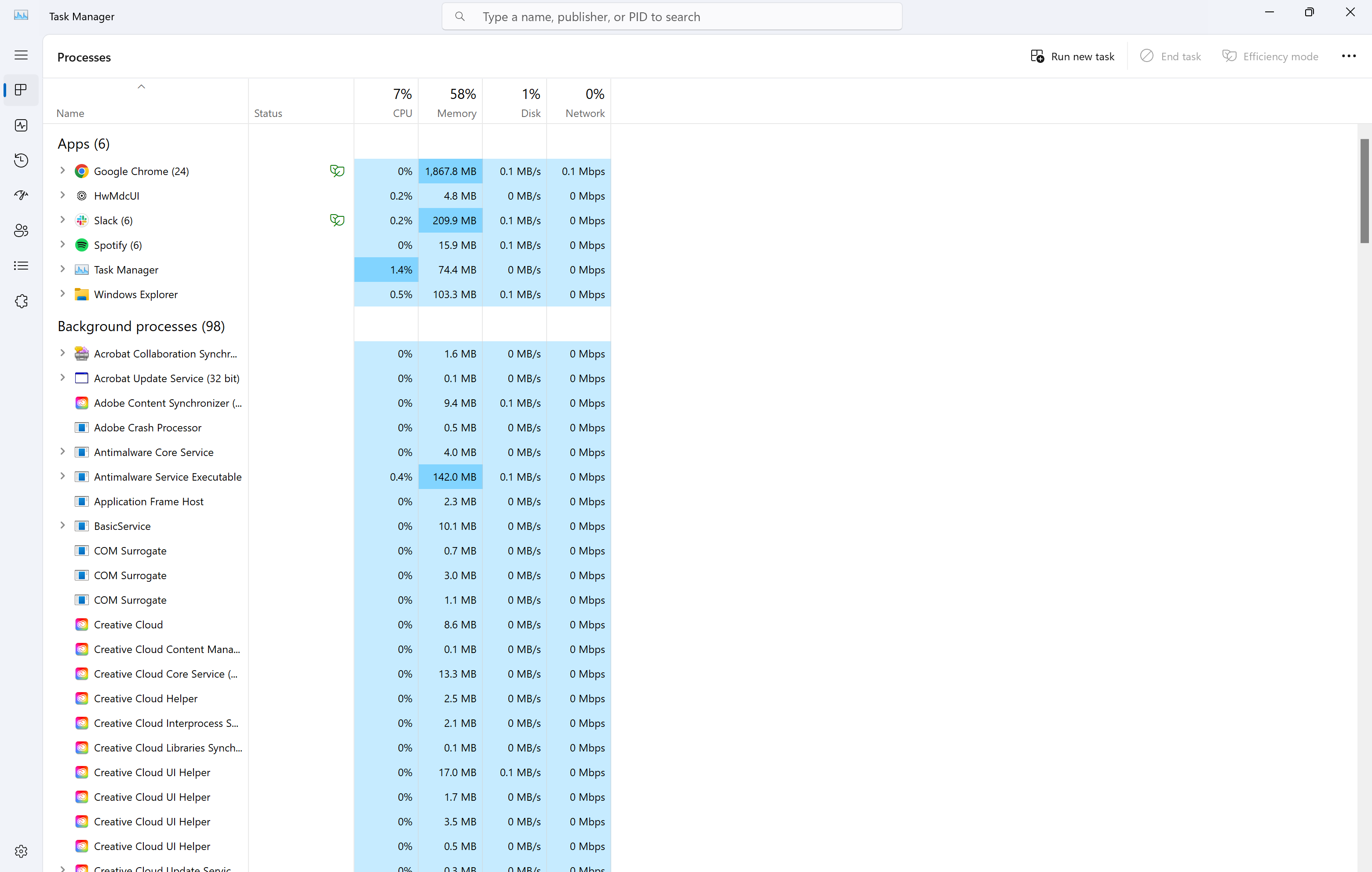
Task: Click the Slack app icon
Action: point(81,221)
